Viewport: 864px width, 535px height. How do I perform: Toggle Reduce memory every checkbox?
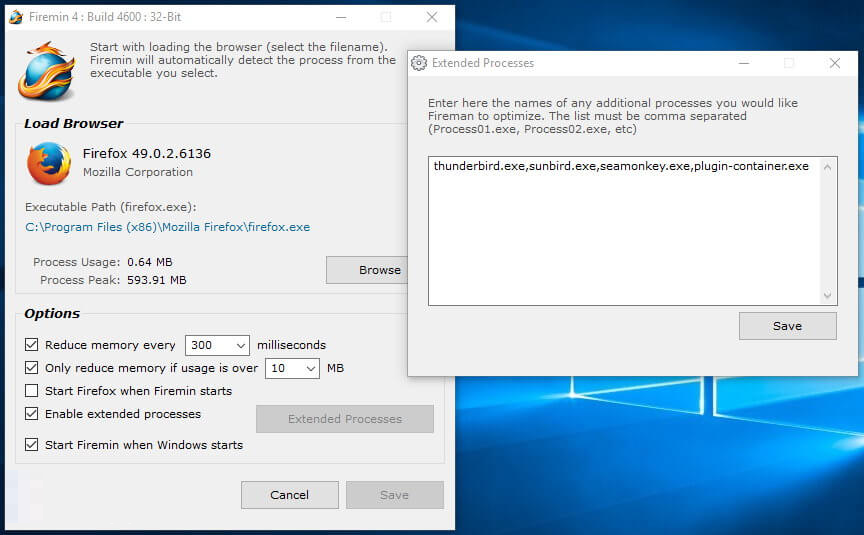(31, 345)
